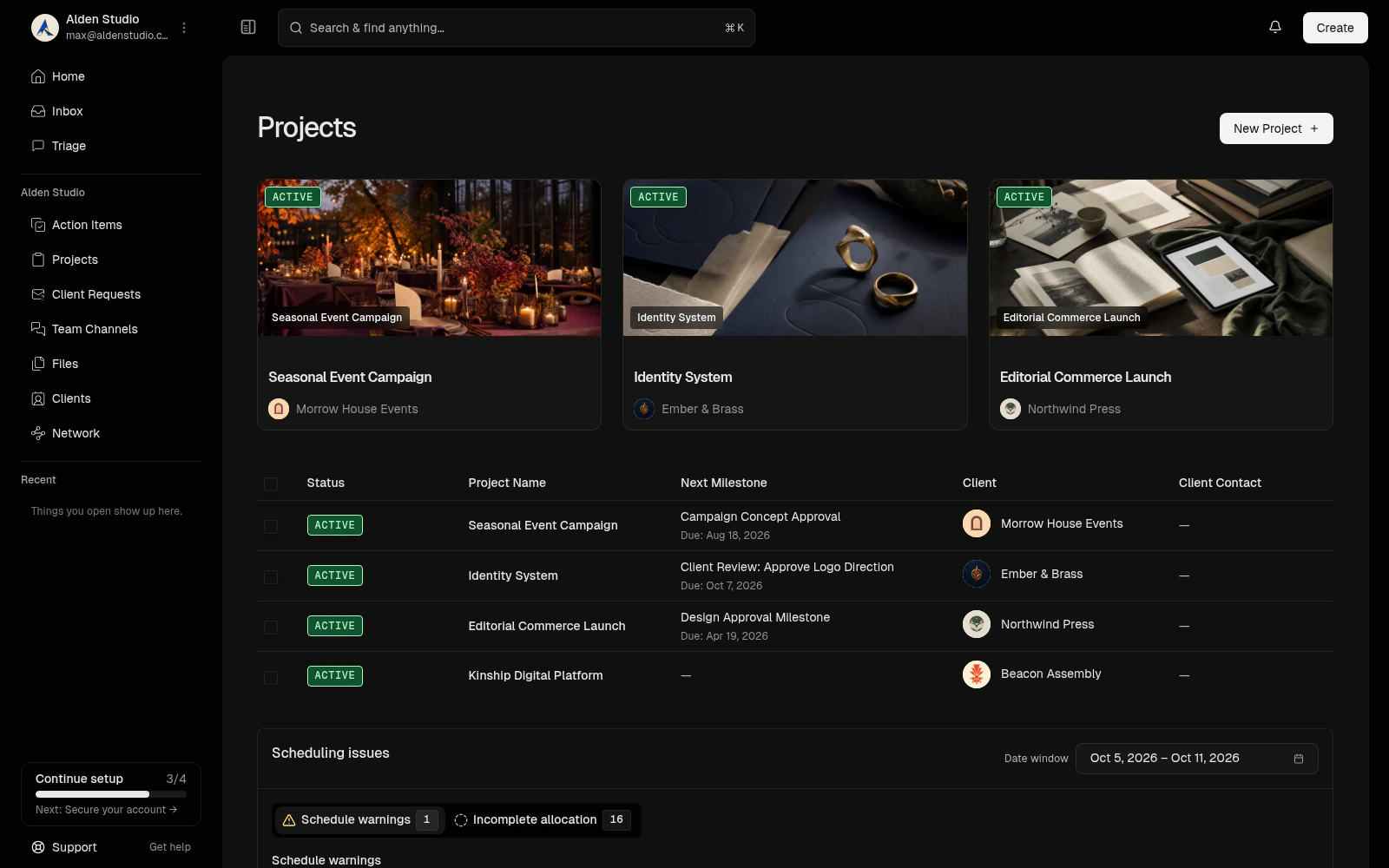Image resolution: width=1389 pixels, height=868 pixels.
Task: Click the Clients icon in sidebar
Action: pos(38,398)
